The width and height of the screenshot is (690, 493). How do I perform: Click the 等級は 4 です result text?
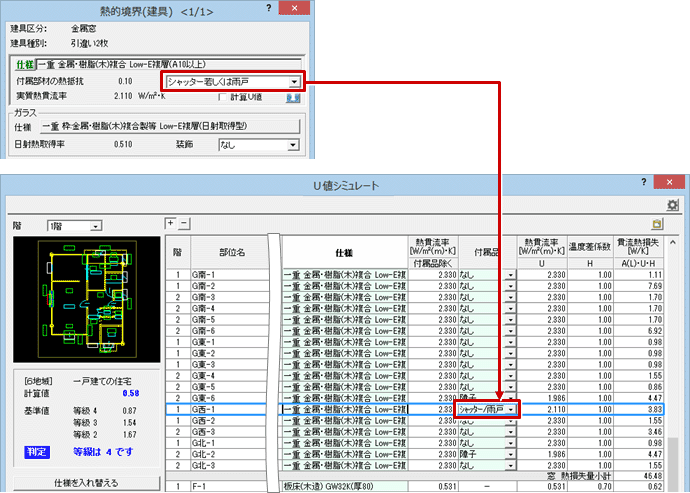pyautogui.click(x=103, y=452)
